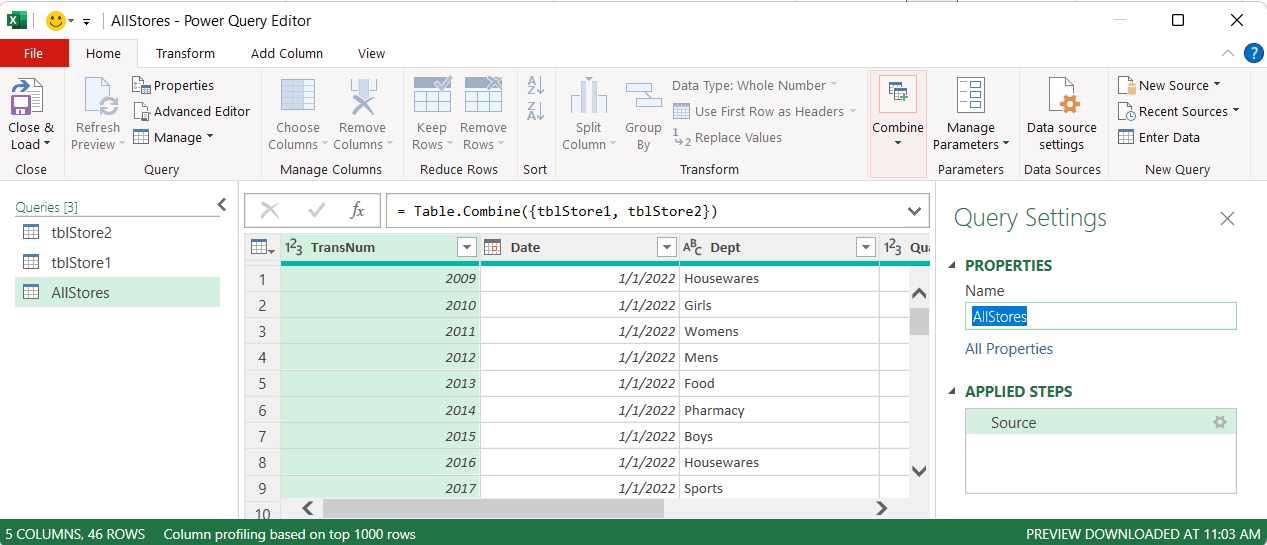Switch to the Home tab
This screenshot has height=545, width=1267.
point(103,53)
